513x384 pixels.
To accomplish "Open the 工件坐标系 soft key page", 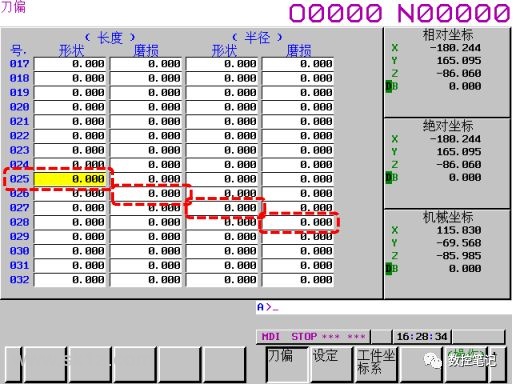I will pos(377,364).
